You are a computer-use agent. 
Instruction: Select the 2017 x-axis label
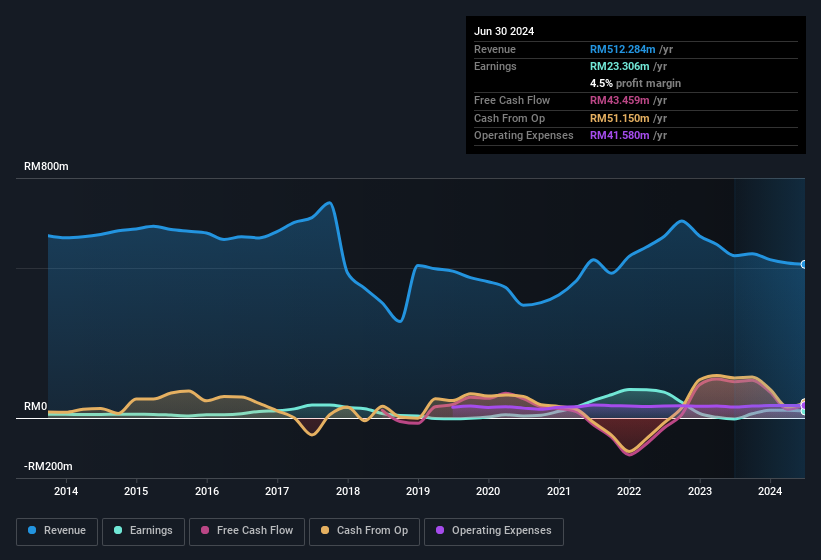[x=277, y=491]
